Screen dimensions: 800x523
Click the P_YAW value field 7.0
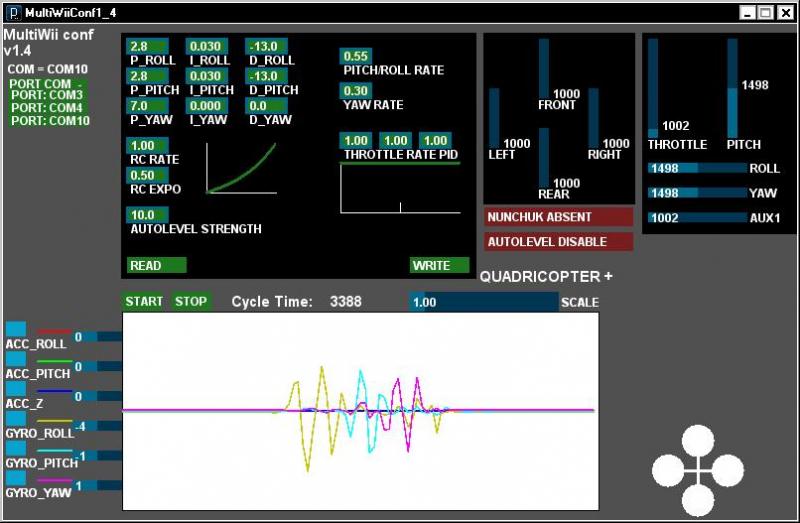[x=147, y=106]
